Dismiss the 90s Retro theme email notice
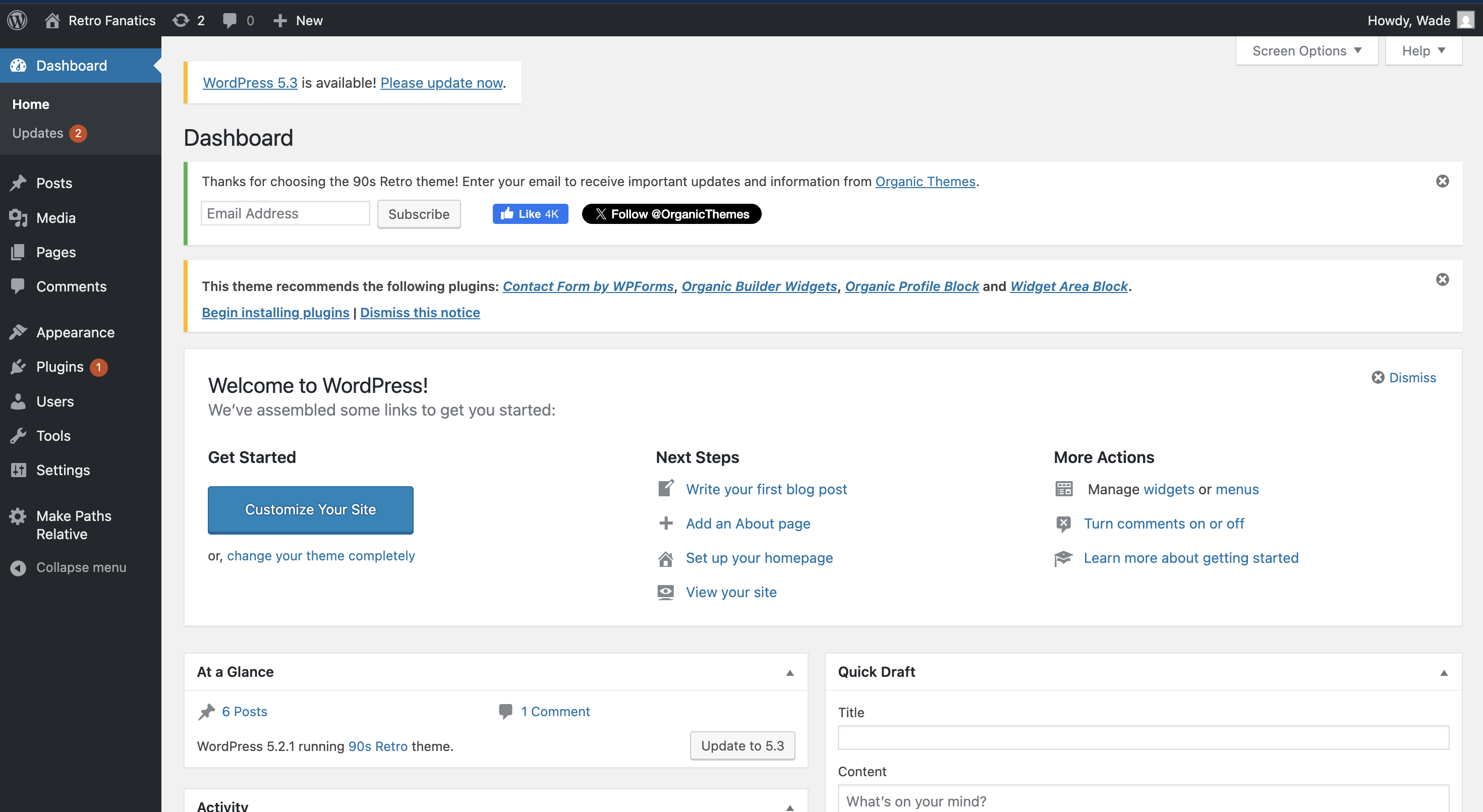Viewport: 1483px width, 812px height. [x=1442, y=181]
